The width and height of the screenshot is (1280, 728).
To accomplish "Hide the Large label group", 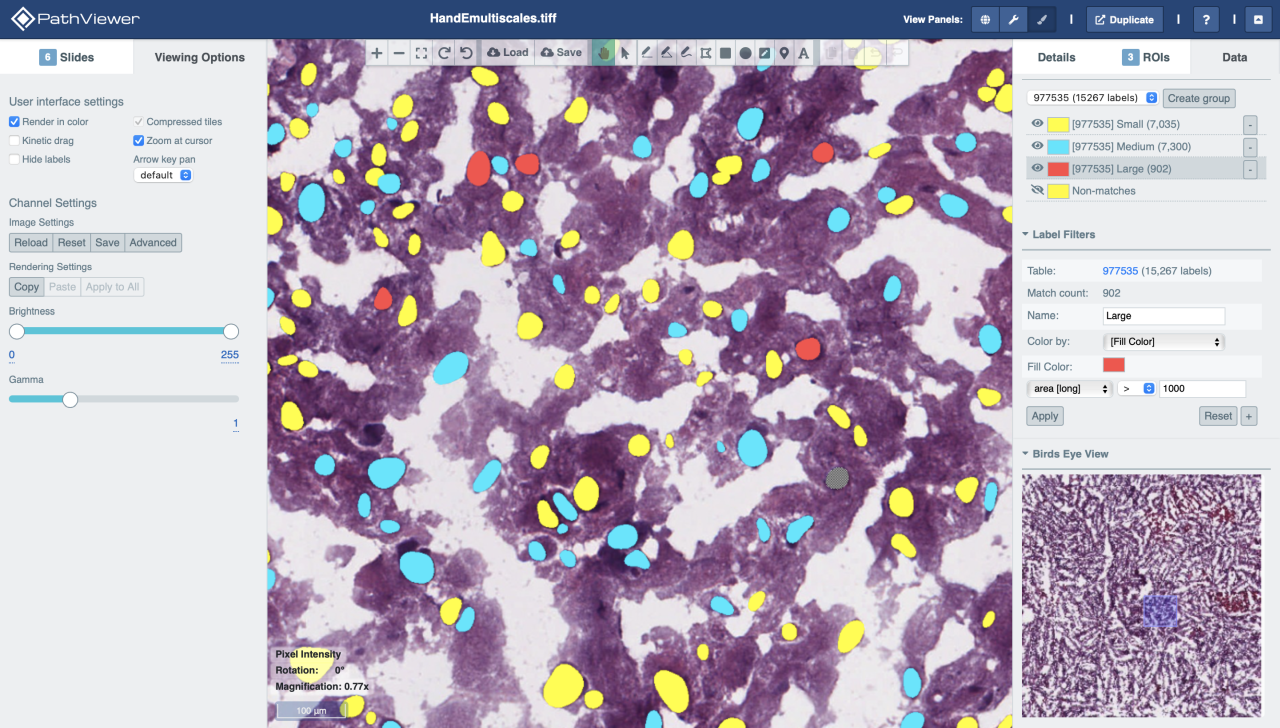I will click(x=1037, y=169).
